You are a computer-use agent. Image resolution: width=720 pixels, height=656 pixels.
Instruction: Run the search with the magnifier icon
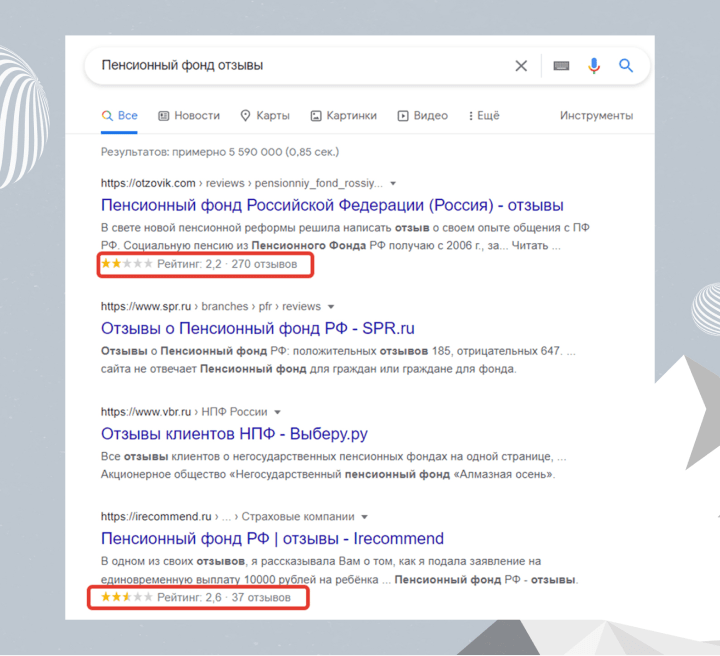[x=625, y=66]
